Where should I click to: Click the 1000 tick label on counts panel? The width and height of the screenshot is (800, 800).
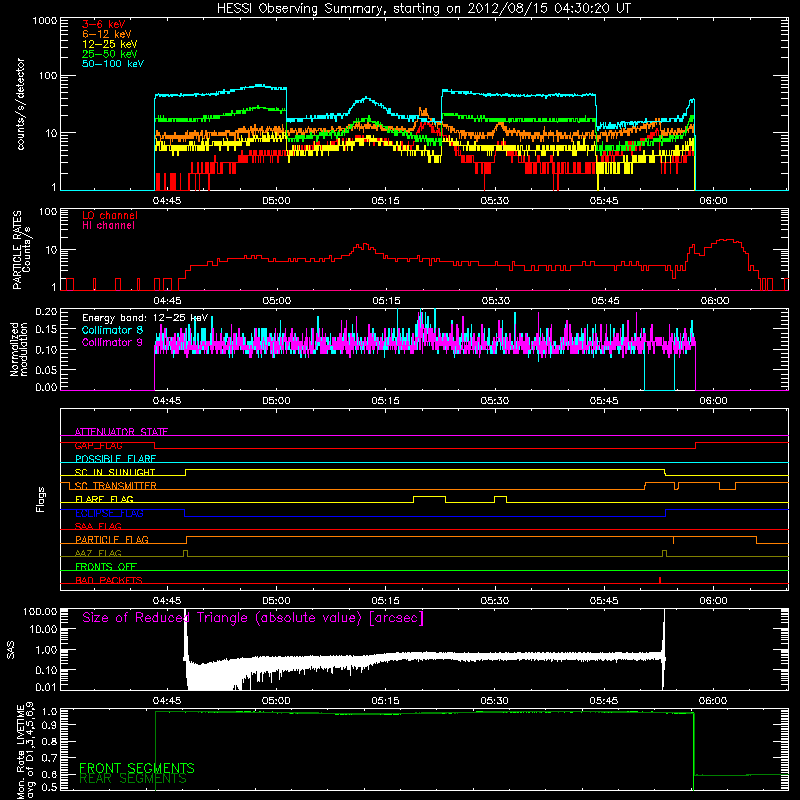(45, 21)
